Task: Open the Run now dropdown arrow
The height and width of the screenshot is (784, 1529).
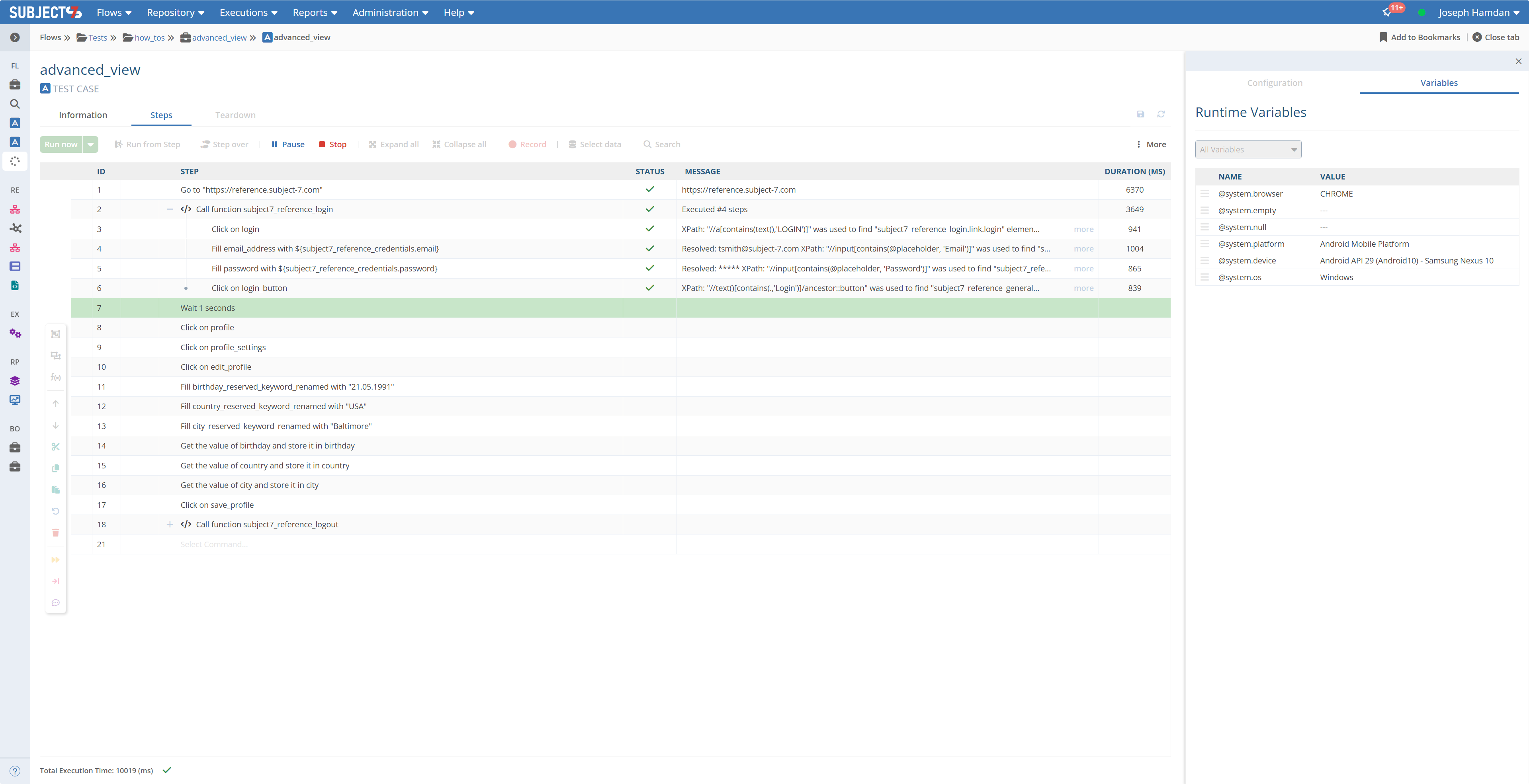Action: coord(91,144)
